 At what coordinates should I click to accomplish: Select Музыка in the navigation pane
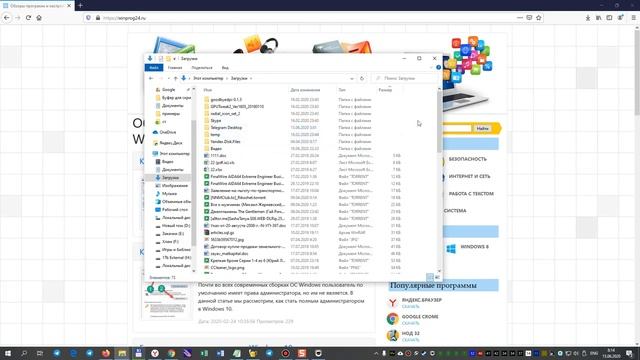[x=169, y=194]
